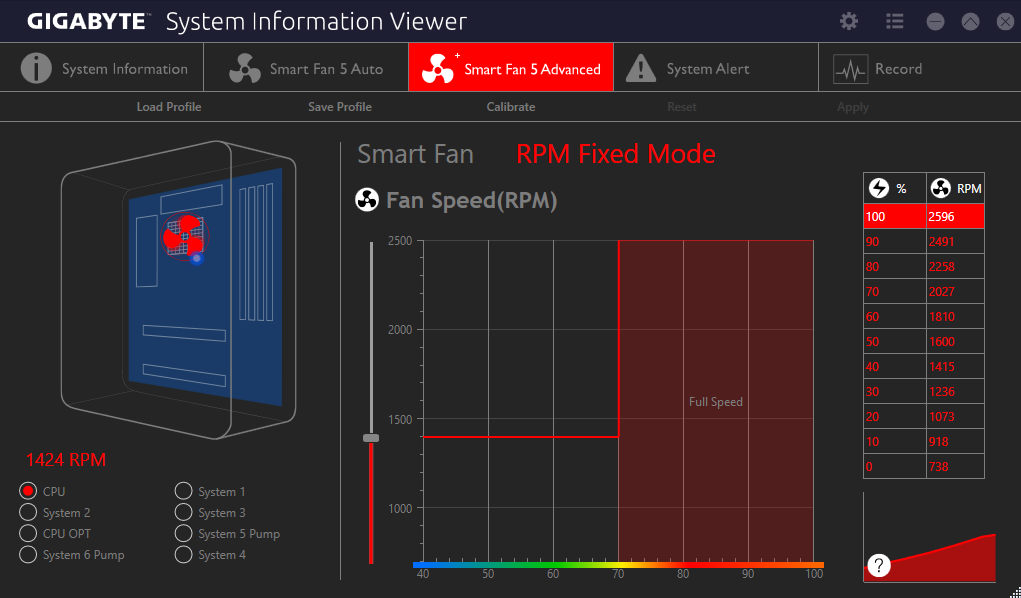Minimize the System Information Viewer window

point(936,21)
